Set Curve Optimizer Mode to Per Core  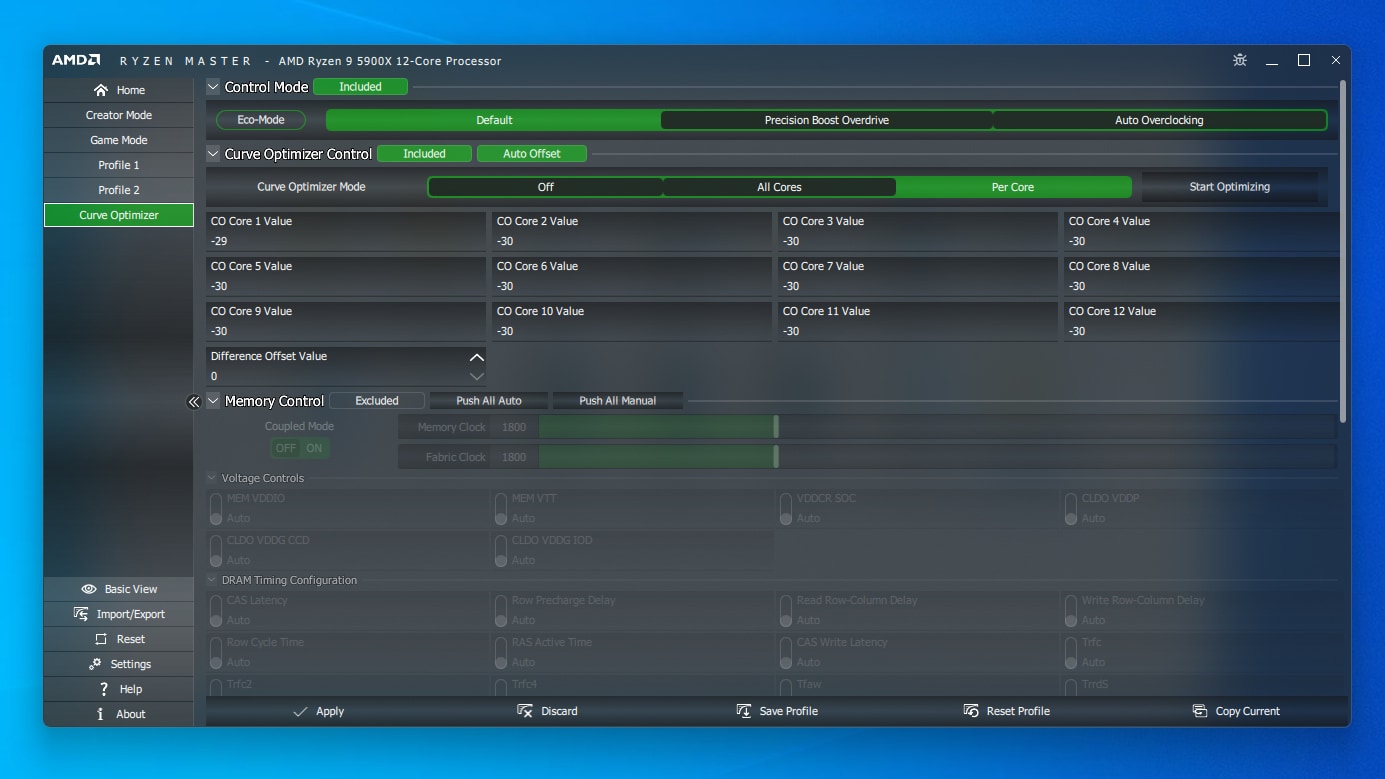(x=1013, y=187)
